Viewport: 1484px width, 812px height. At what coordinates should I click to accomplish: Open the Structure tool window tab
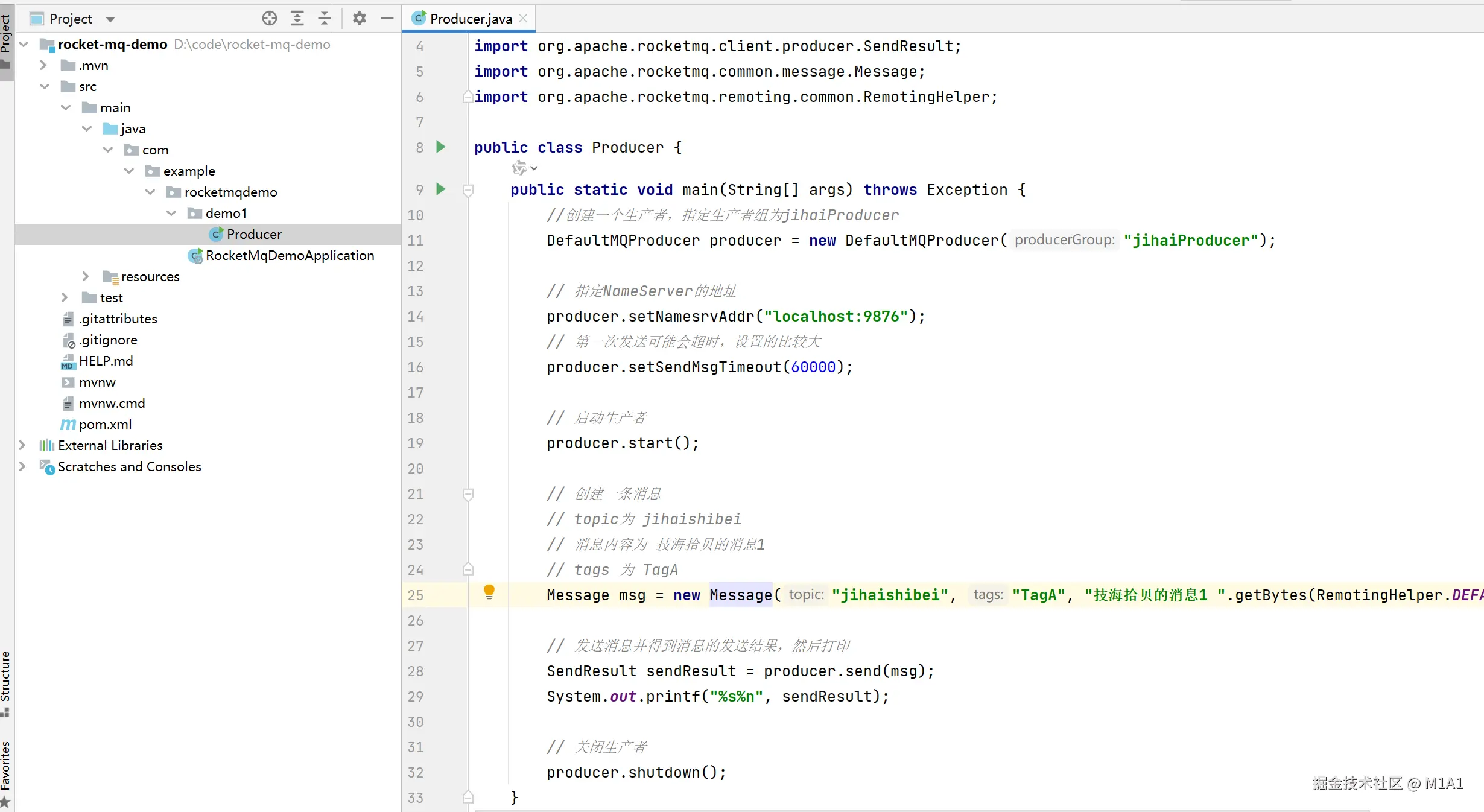[x=6, y=682]
